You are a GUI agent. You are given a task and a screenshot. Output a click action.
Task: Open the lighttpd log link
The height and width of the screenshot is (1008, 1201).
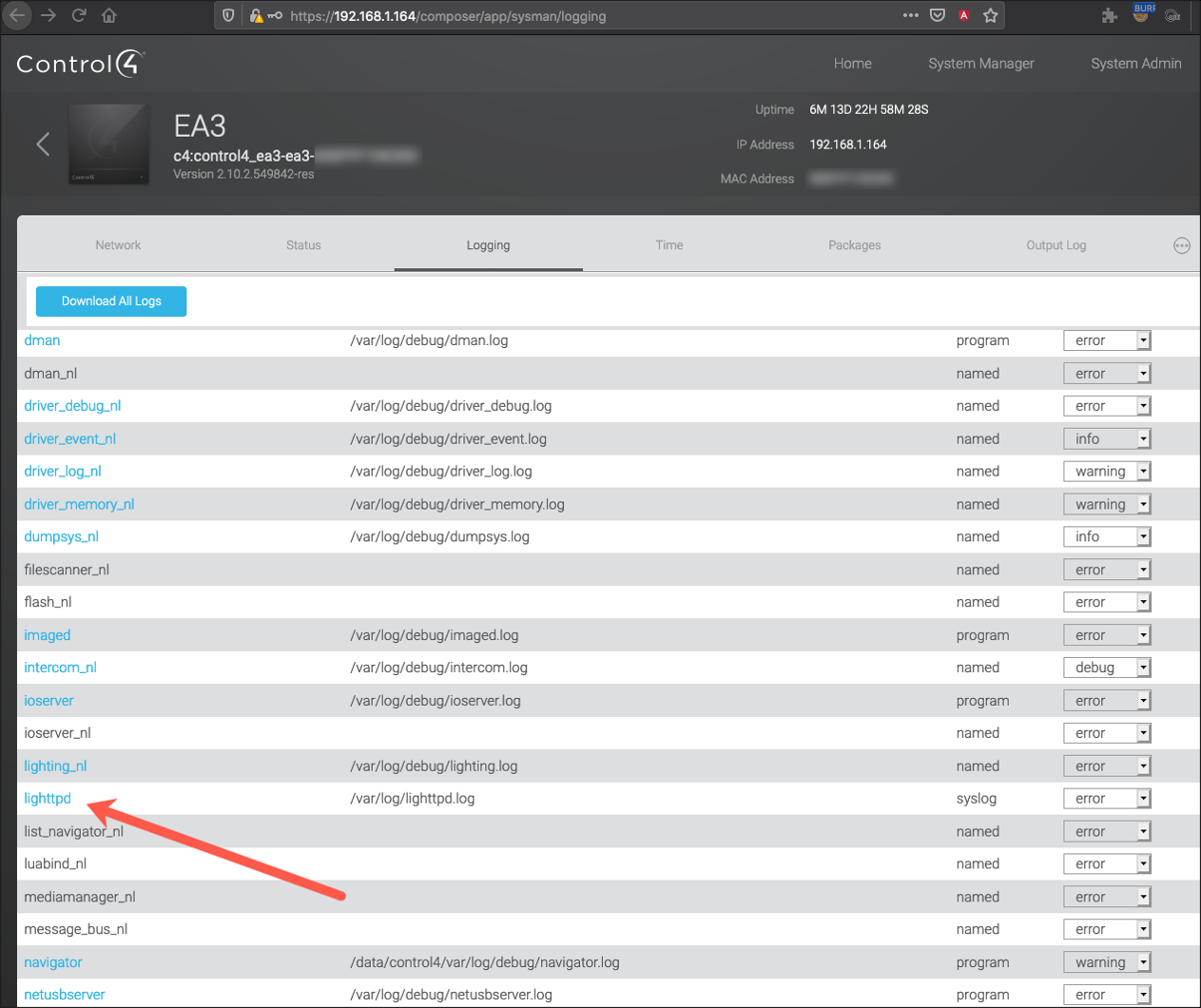(48, 799)
